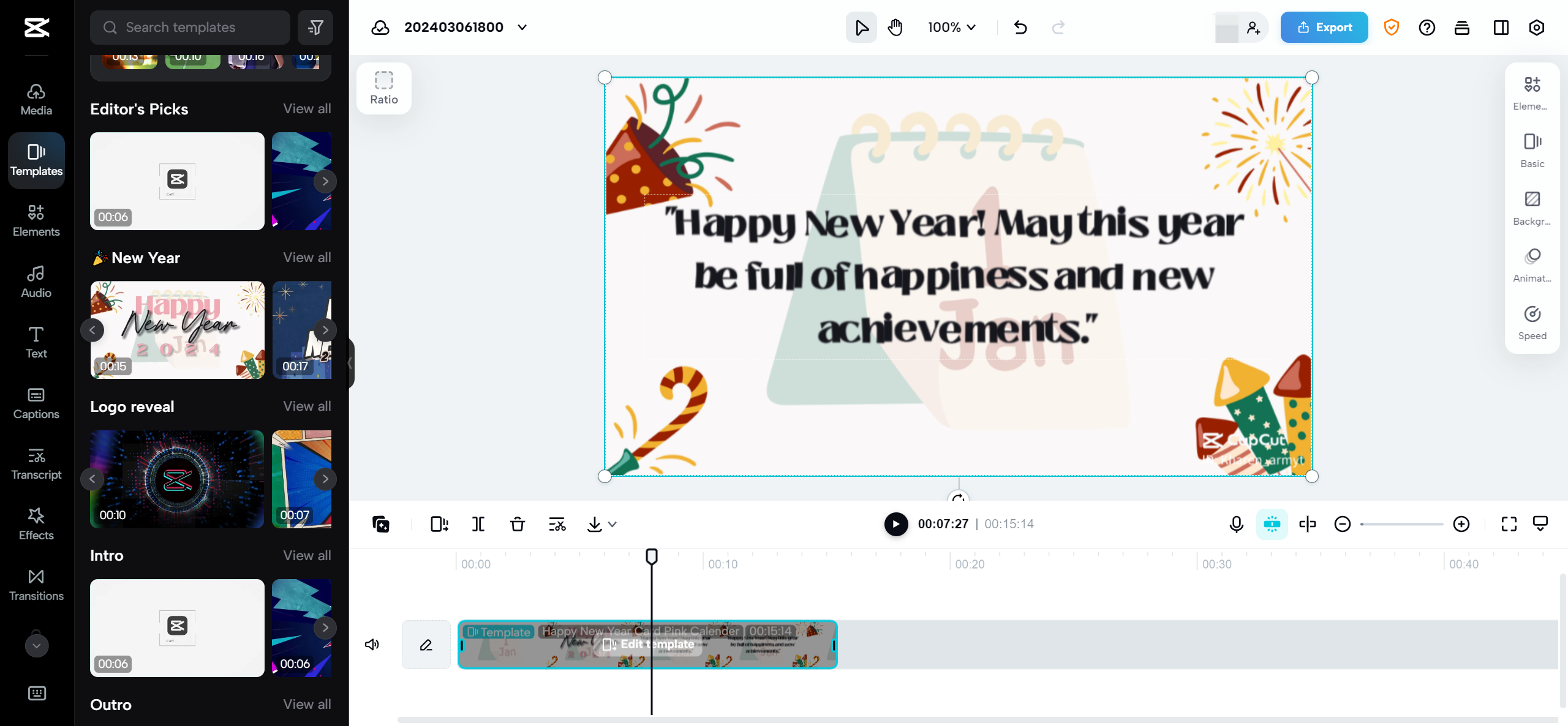Select the audio record microphone icon
Image resolution: width=1568 pixels, height=726 pixels.
(x=1236, y=524)
